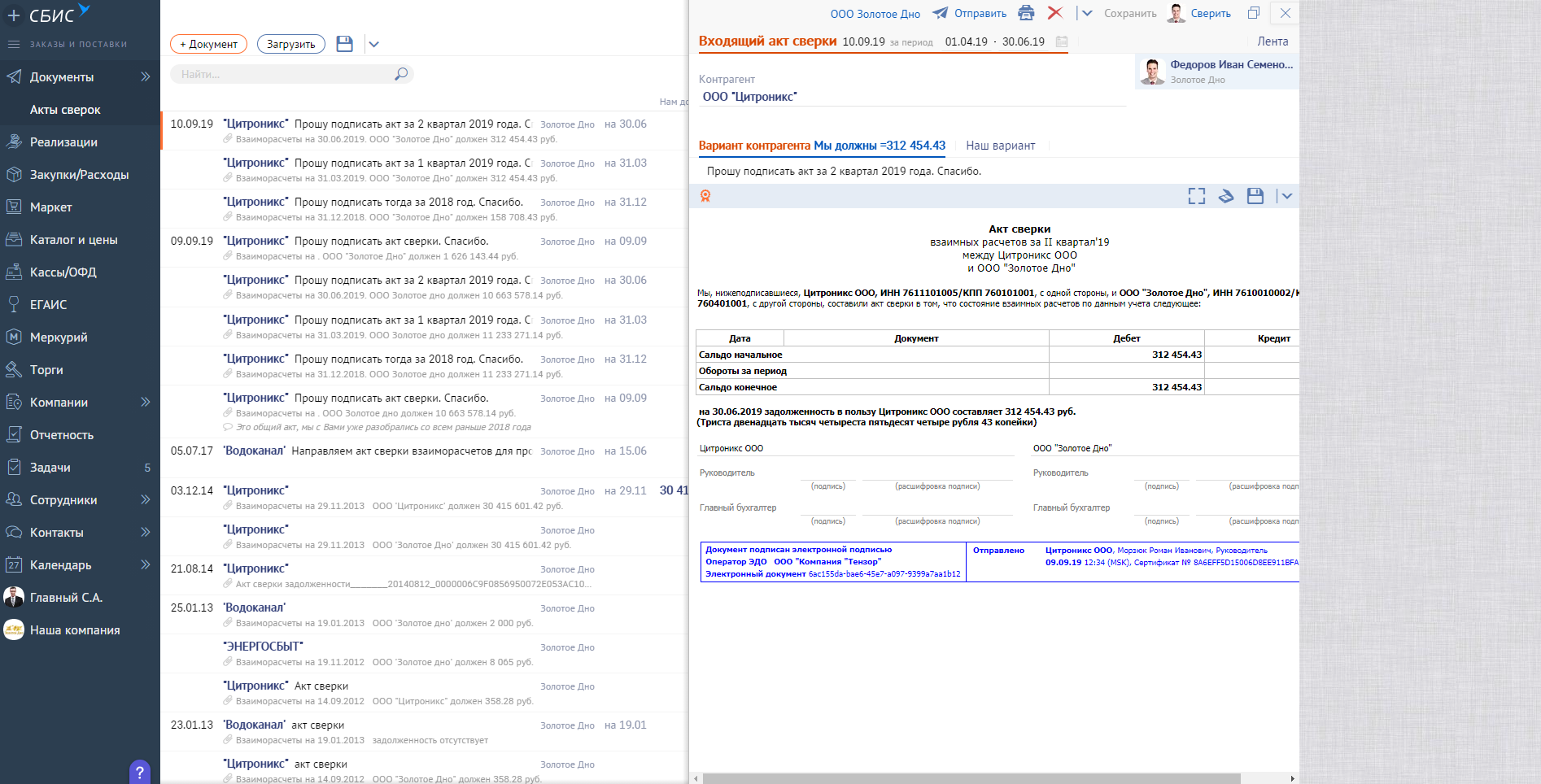
Task: Print the reconciliation act via the printer icon
Action: 1026,13
